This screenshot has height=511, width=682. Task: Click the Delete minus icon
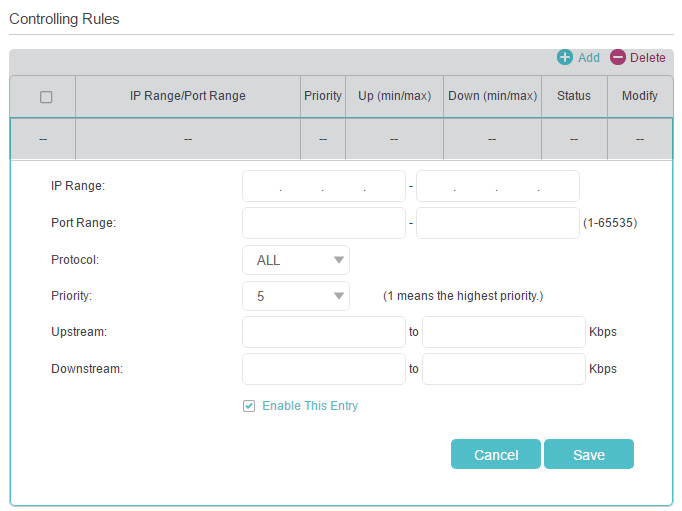[618, 57]
